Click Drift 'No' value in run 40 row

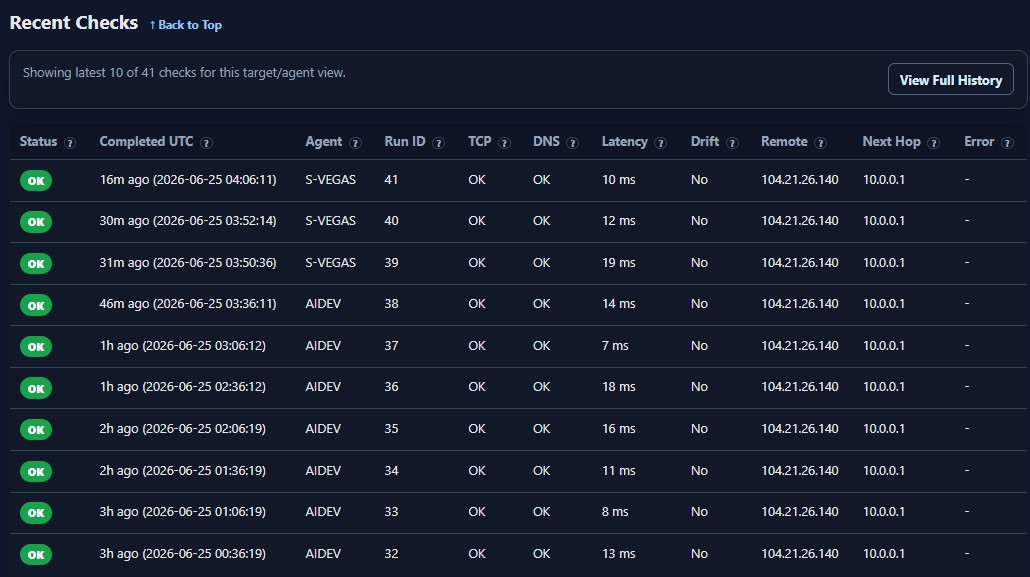tap(699, 221)
